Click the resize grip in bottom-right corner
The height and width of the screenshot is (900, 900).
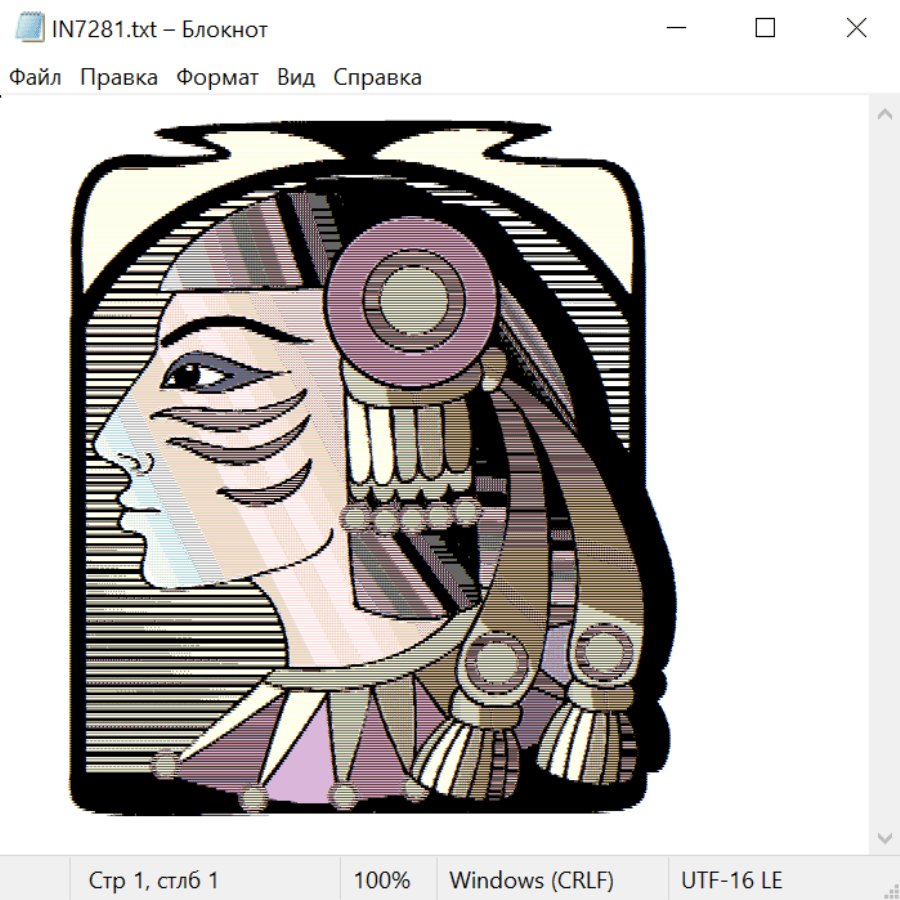891,891
